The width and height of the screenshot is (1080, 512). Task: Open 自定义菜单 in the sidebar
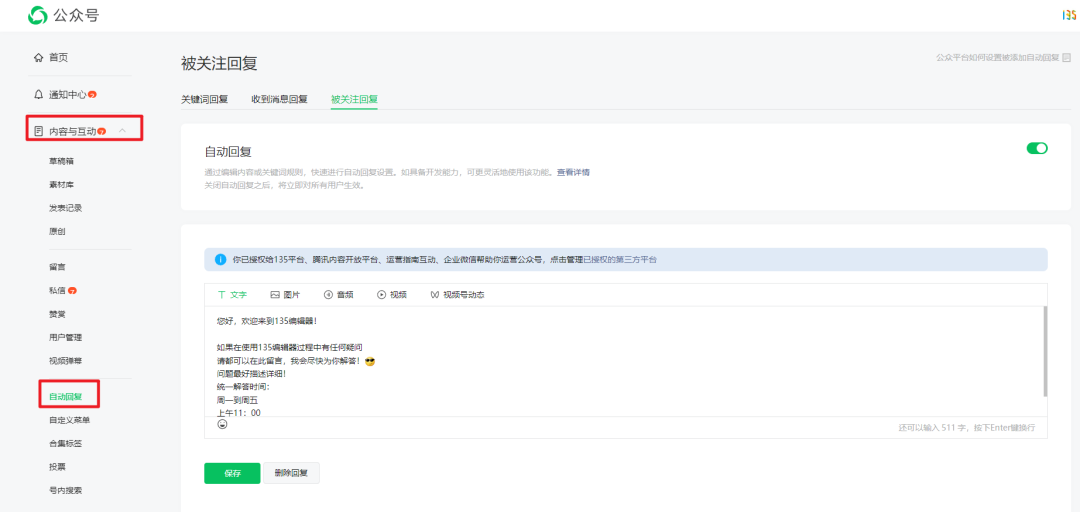(70, 420)
